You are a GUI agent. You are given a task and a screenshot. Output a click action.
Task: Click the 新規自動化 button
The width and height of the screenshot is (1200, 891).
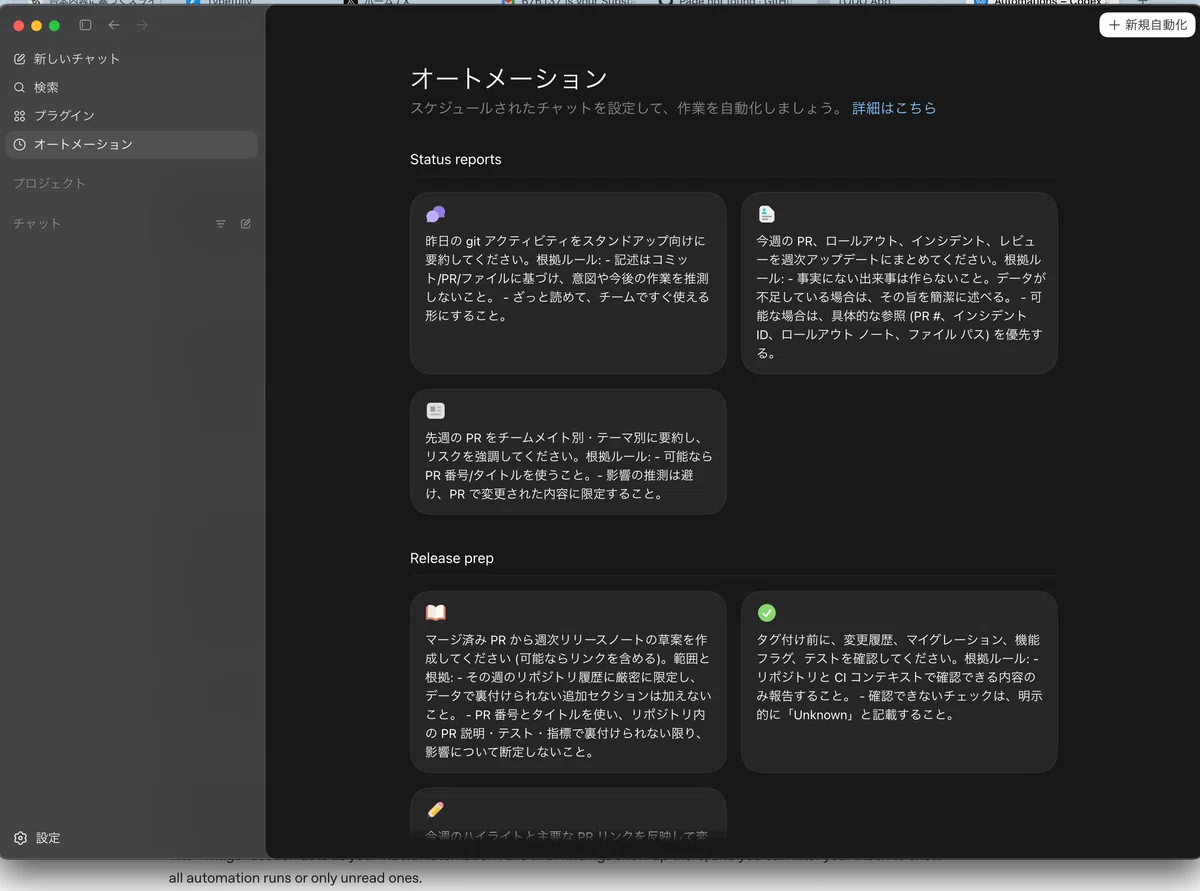[x=1147, y=25]
